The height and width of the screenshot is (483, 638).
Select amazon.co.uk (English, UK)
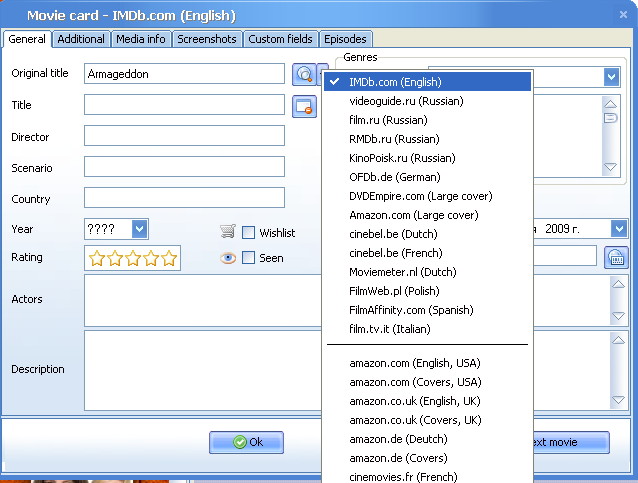[x=427, y=401]
